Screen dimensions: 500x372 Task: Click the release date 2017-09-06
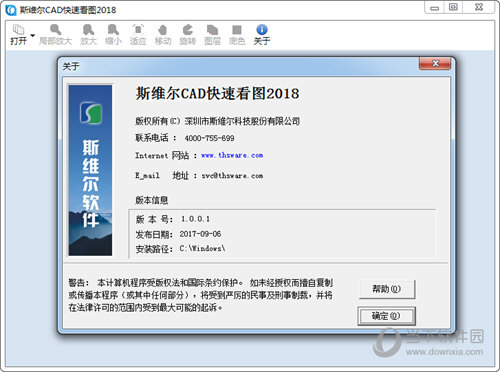point(200,234)
